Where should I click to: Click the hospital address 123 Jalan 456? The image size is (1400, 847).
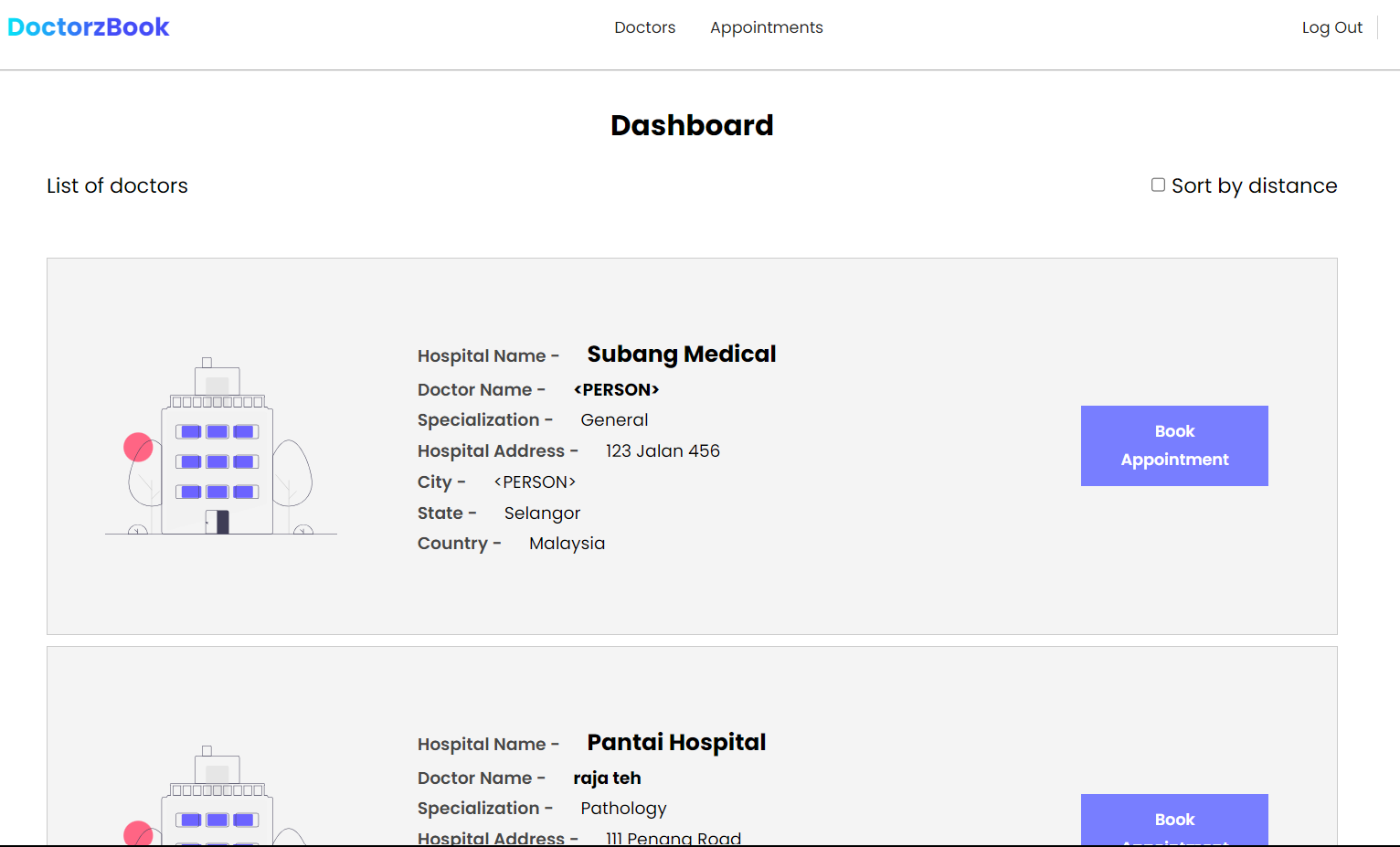click(x=662, y=450)
